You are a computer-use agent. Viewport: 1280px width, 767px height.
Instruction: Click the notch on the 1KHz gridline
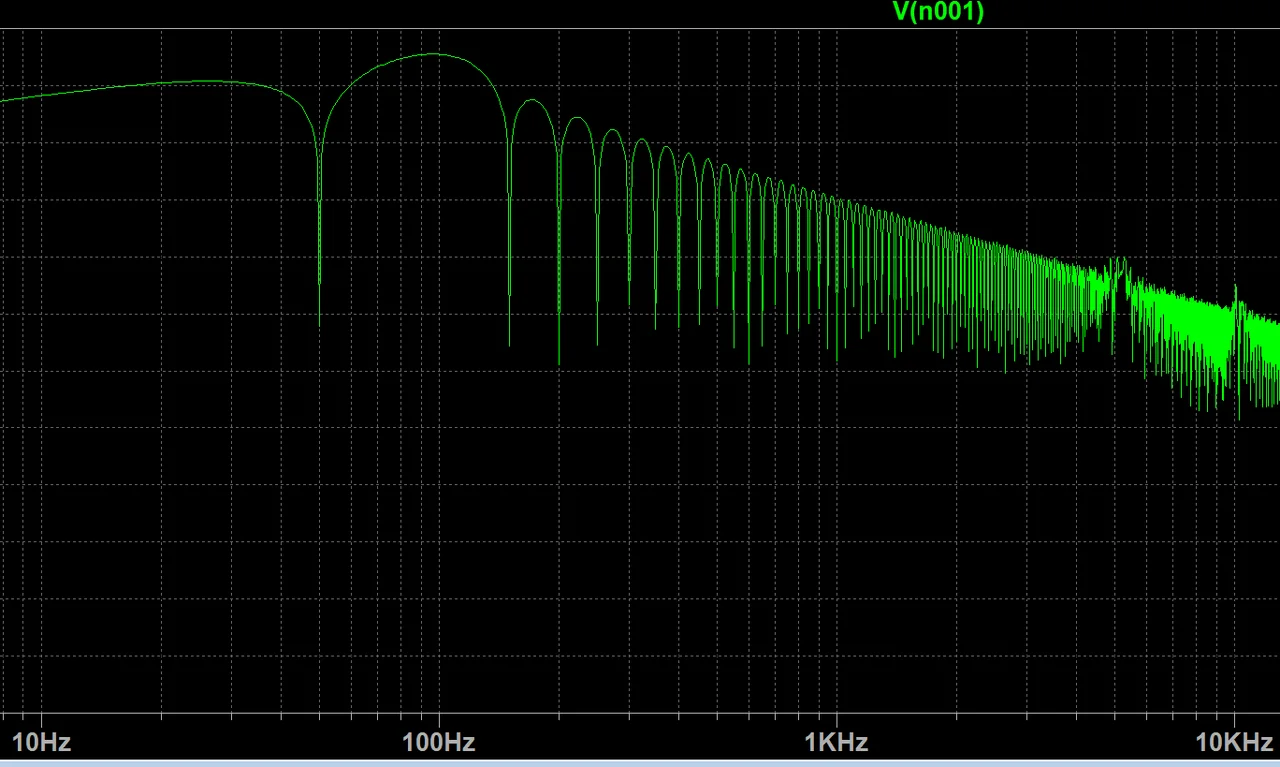tap(836, 350)
